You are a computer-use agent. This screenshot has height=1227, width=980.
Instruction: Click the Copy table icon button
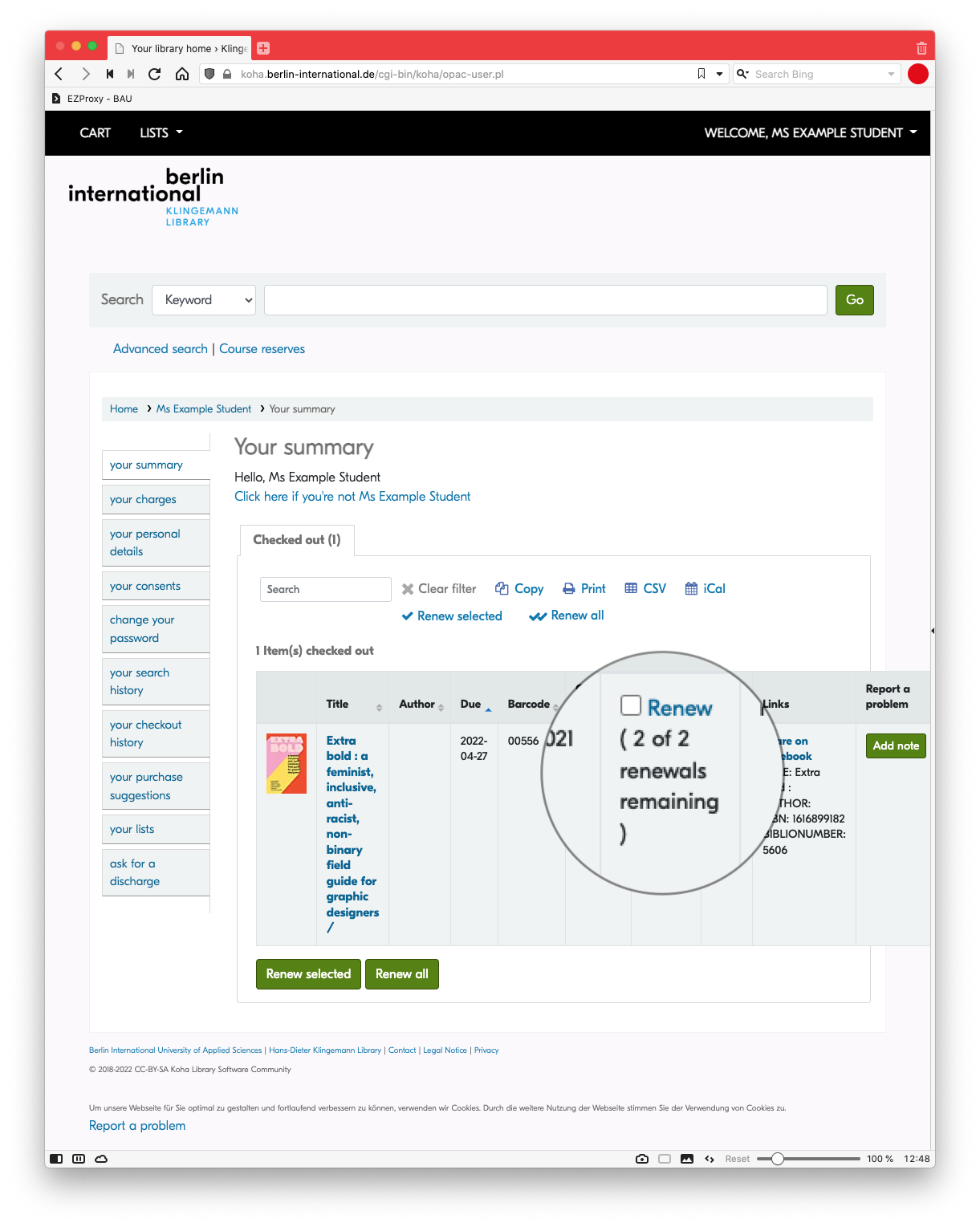pos(519,588)
